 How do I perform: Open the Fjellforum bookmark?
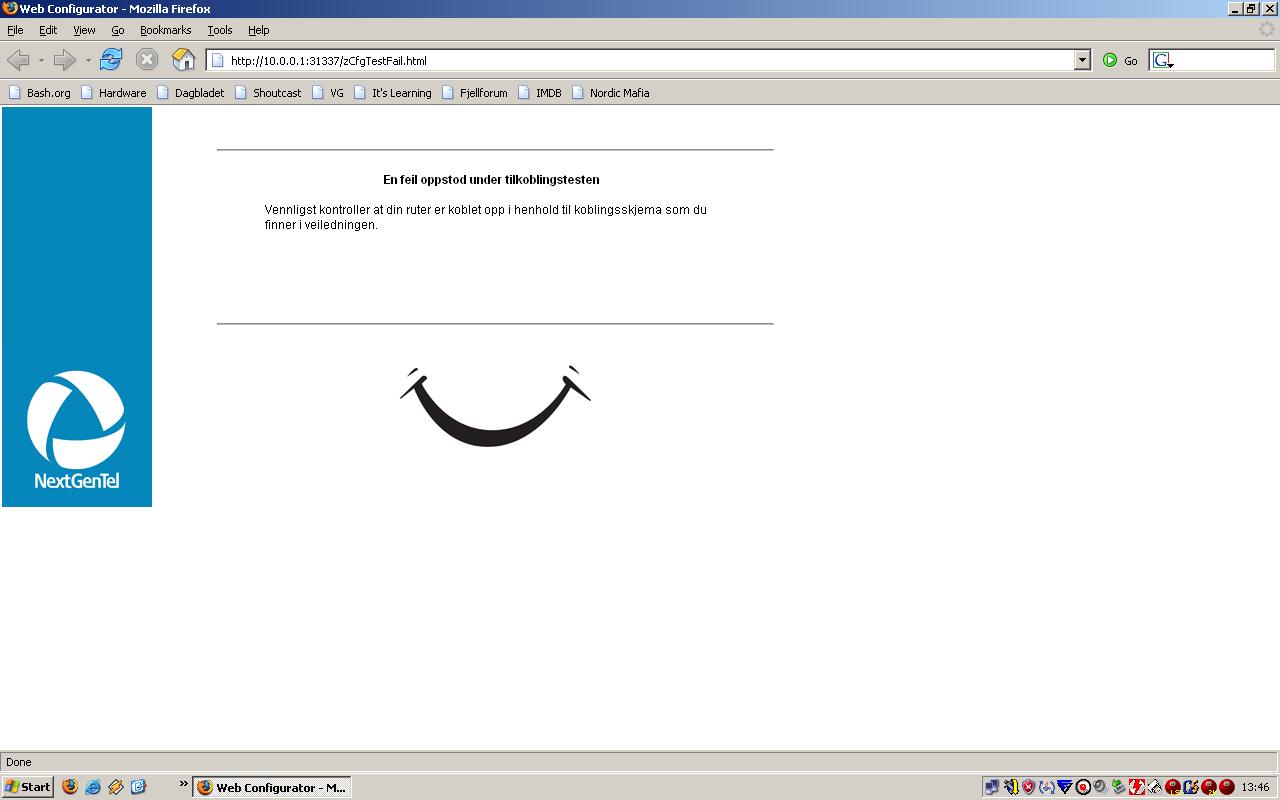[x=475, y=93]
